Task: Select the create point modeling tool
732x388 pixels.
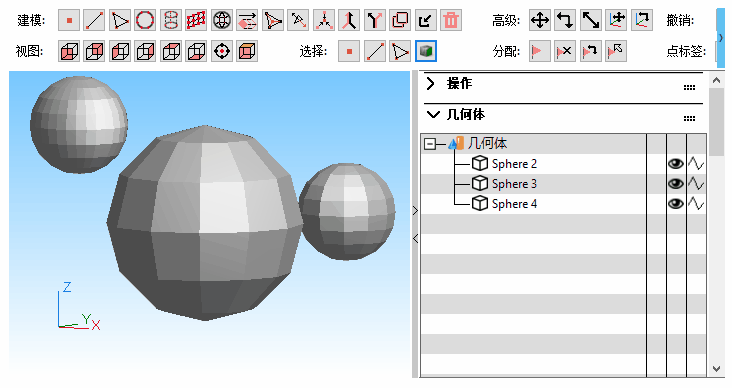Action: click(x=69, y=21)
